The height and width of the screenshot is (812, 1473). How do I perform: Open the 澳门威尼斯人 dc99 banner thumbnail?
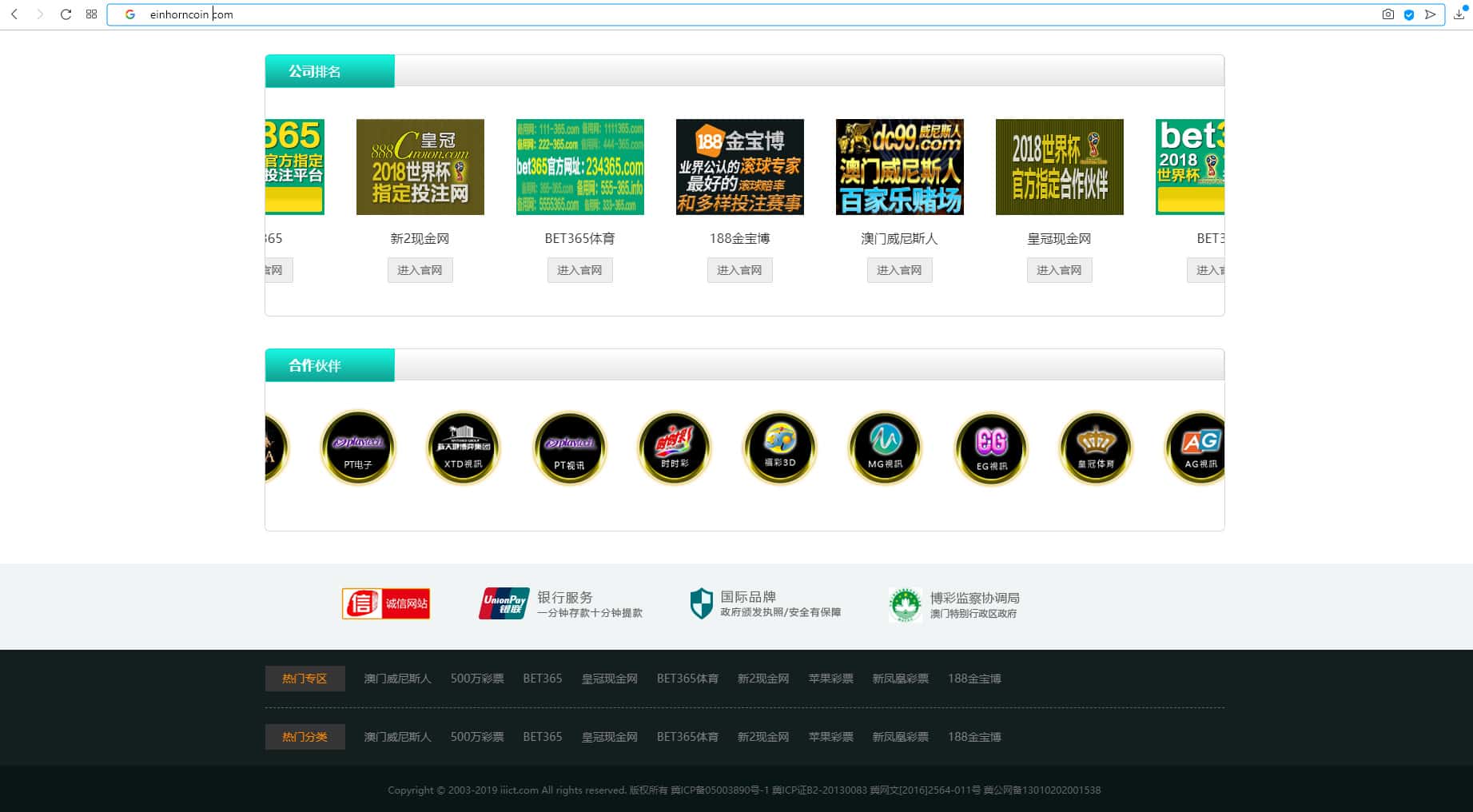900,167
